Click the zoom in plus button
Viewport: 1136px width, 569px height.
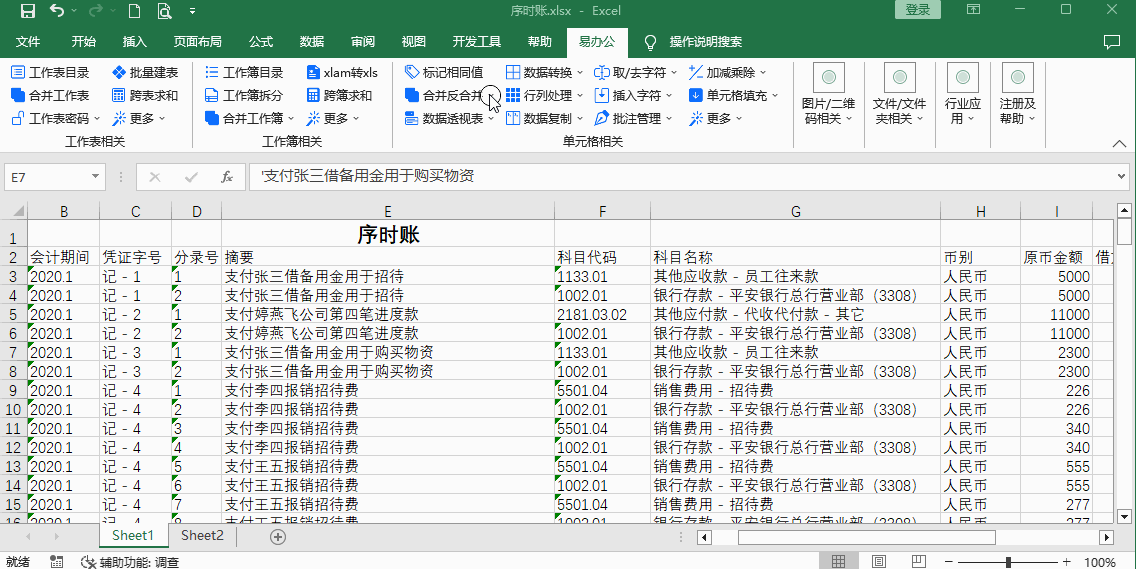click(1066, 562)
